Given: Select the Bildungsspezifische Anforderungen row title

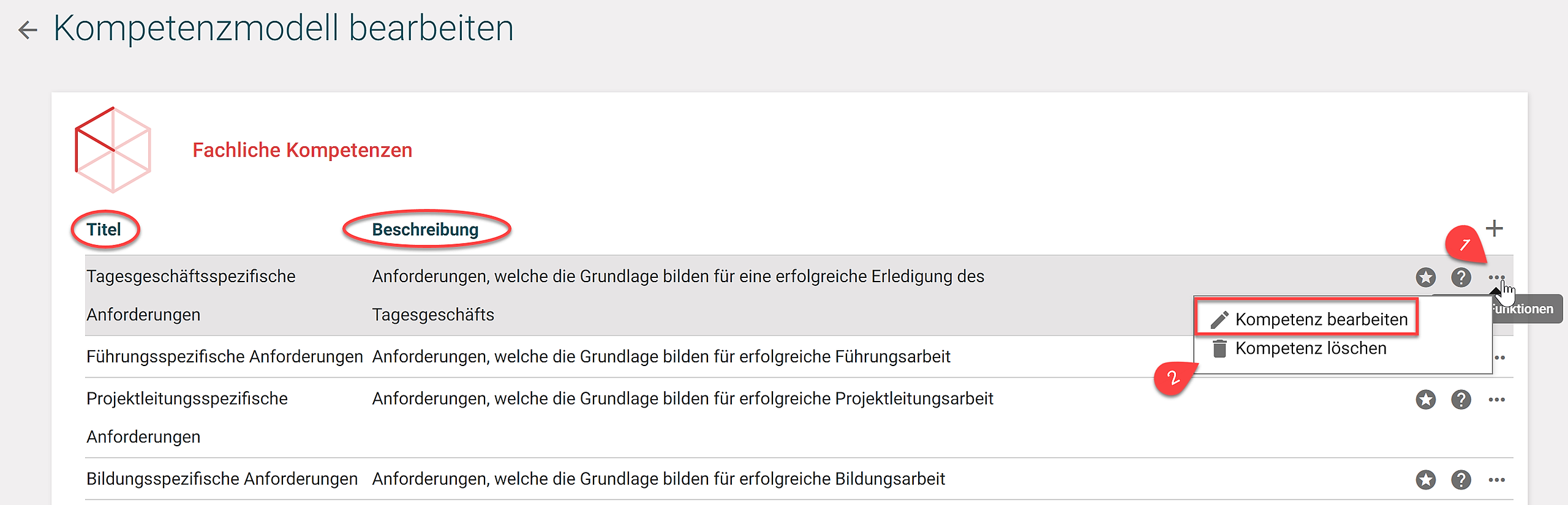Looking at the screenshot, I should 222,479.
